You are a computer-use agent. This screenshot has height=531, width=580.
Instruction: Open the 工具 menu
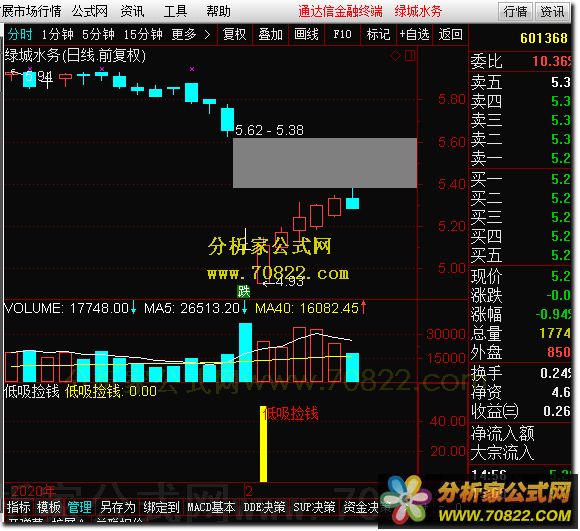175,11
